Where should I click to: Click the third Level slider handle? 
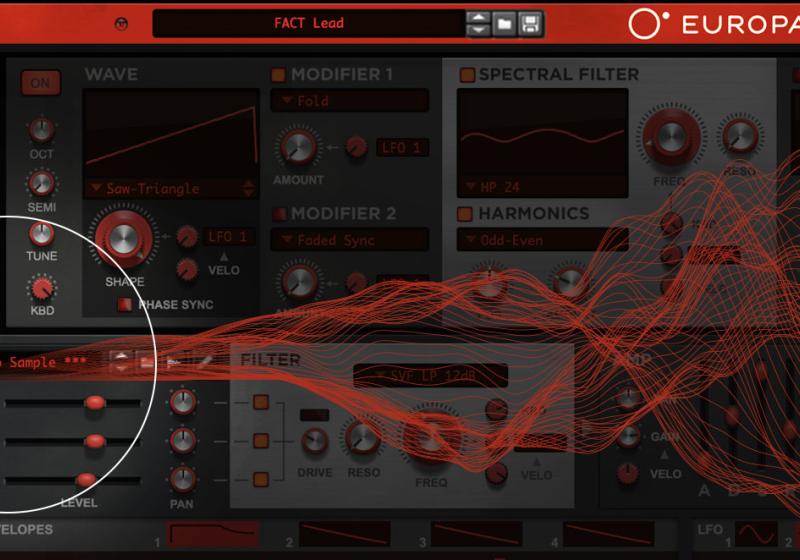click(x=86, y=480)
